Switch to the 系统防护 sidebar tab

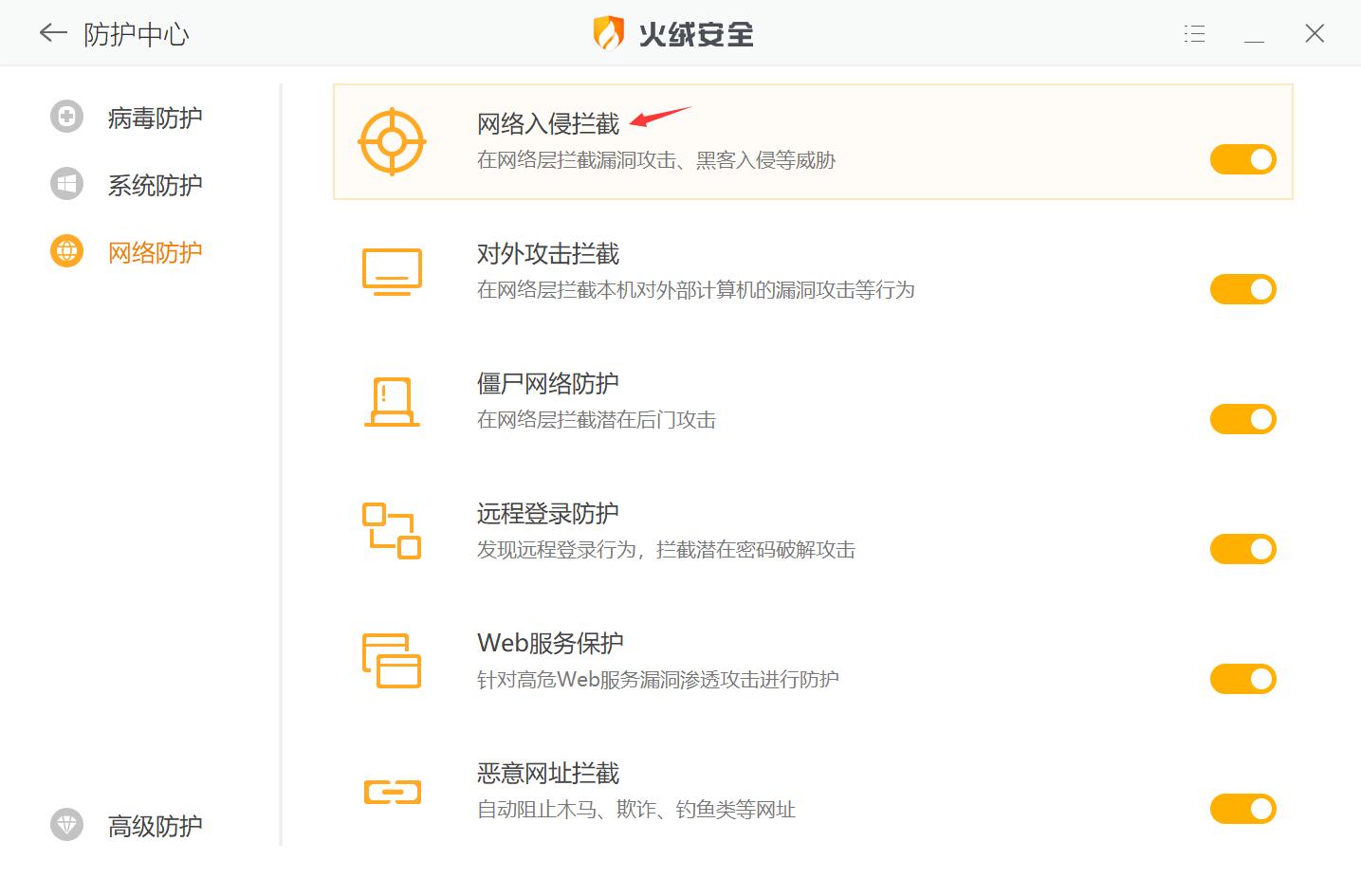(x=155, y=185)
